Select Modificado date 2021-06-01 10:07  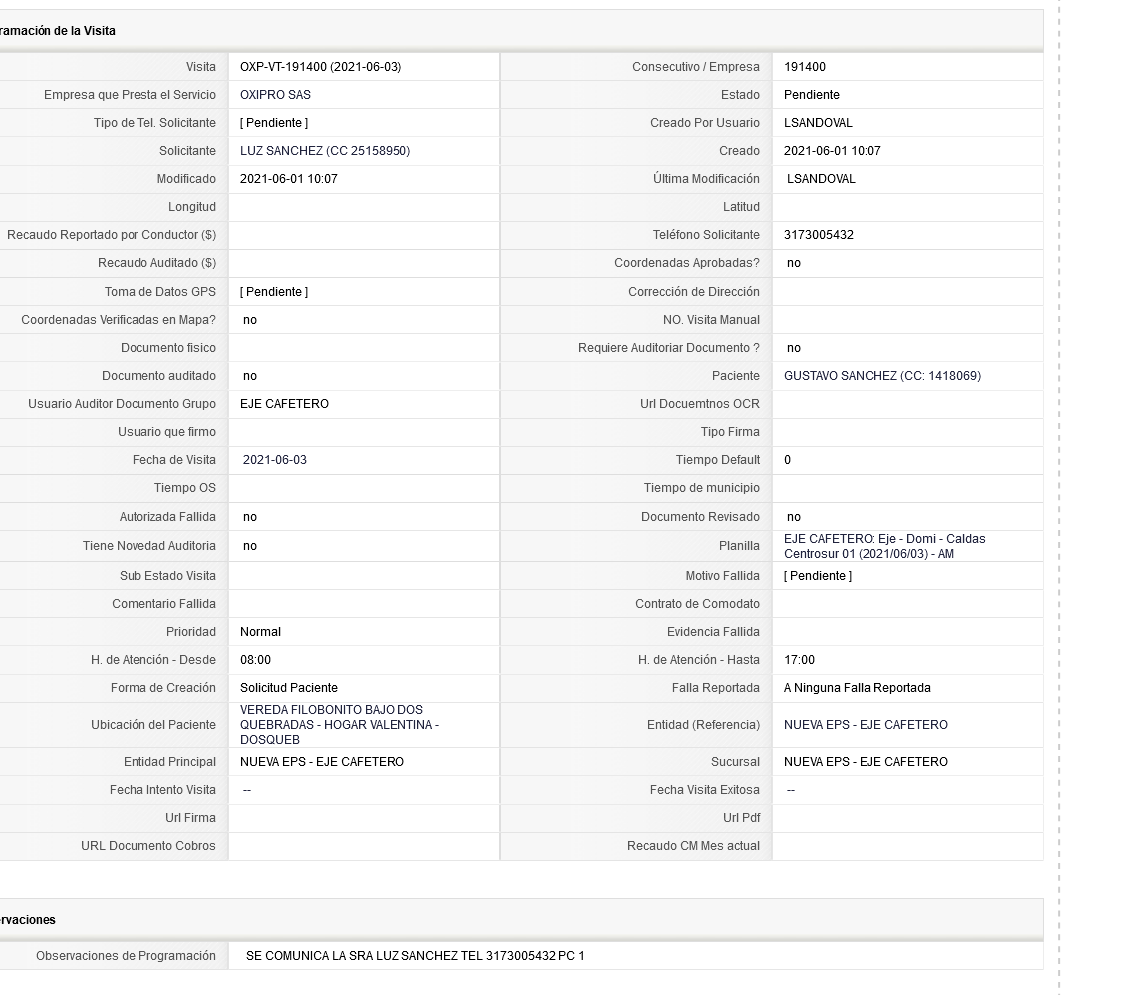[289, 179]
